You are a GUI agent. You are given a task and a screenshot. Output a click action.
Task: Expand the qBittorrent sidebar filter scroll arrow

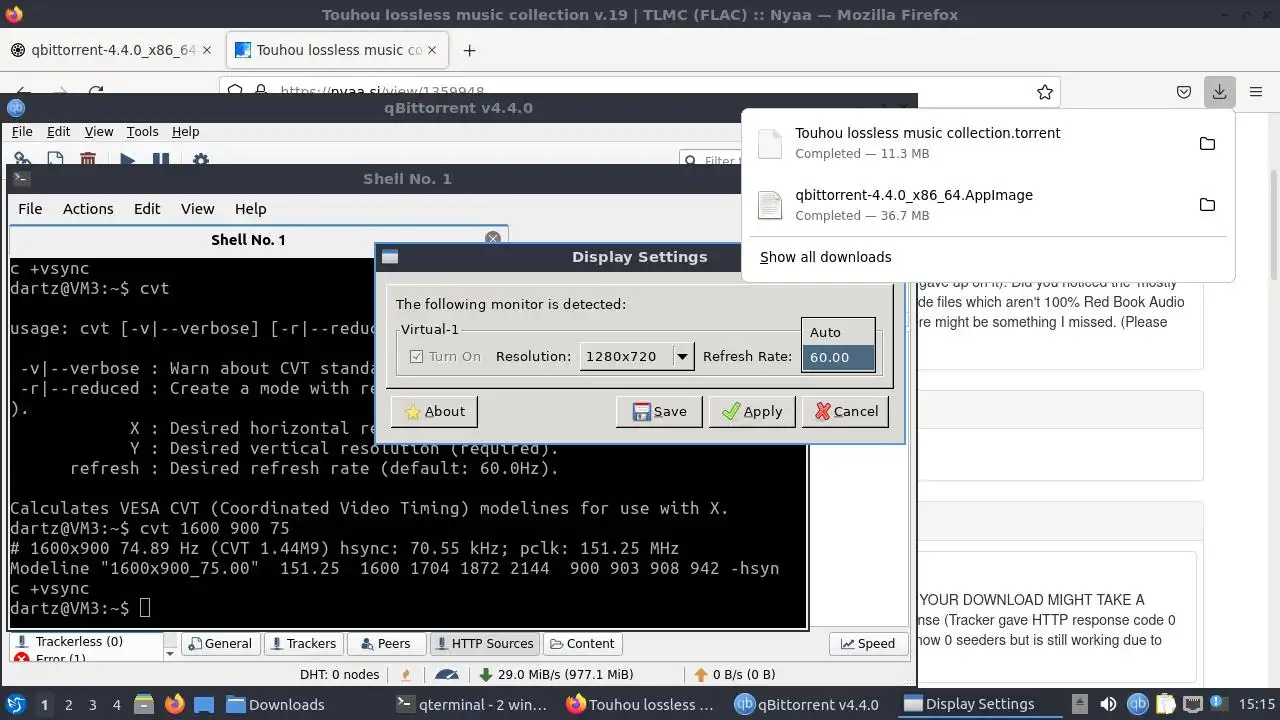tap(170, 653)
